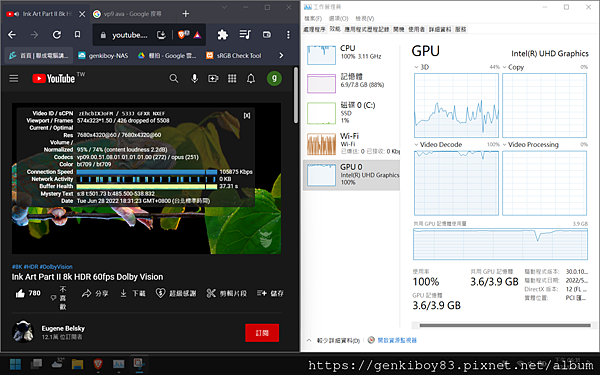Open the media playlist icon in toolbar

(245, 35)
